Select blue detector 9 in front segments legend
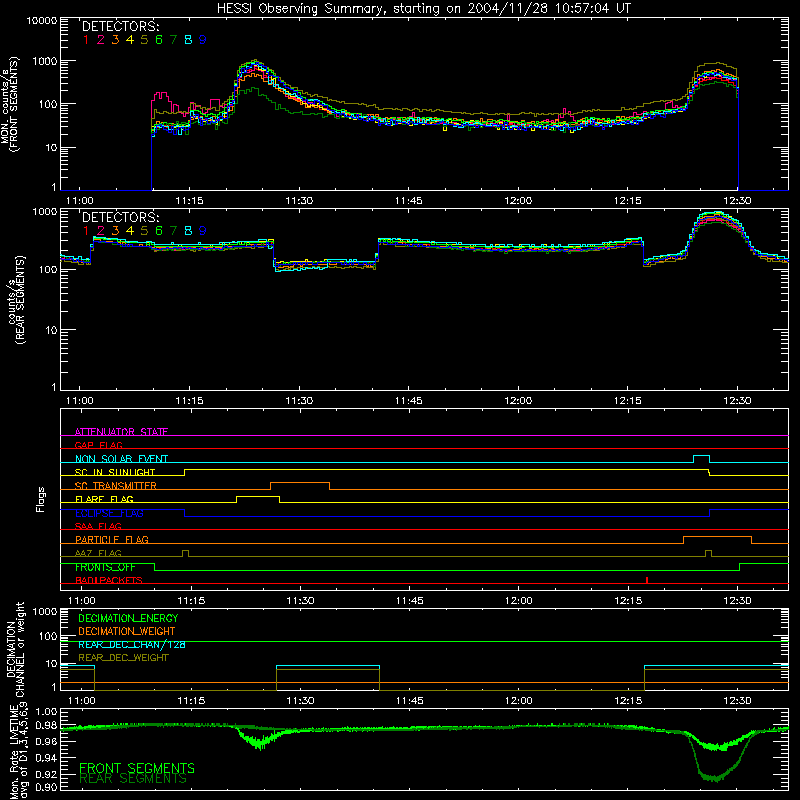 coord(203,40)
